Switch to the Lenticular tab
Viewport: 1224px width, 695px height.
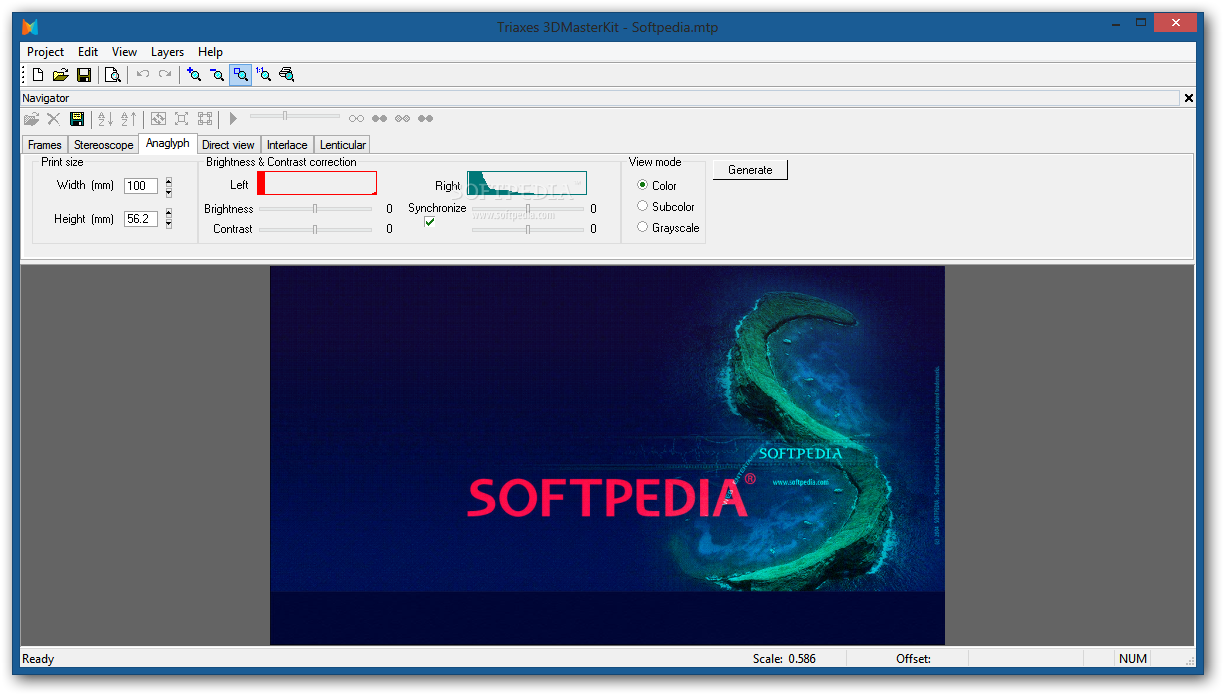[x=343, y=145]
